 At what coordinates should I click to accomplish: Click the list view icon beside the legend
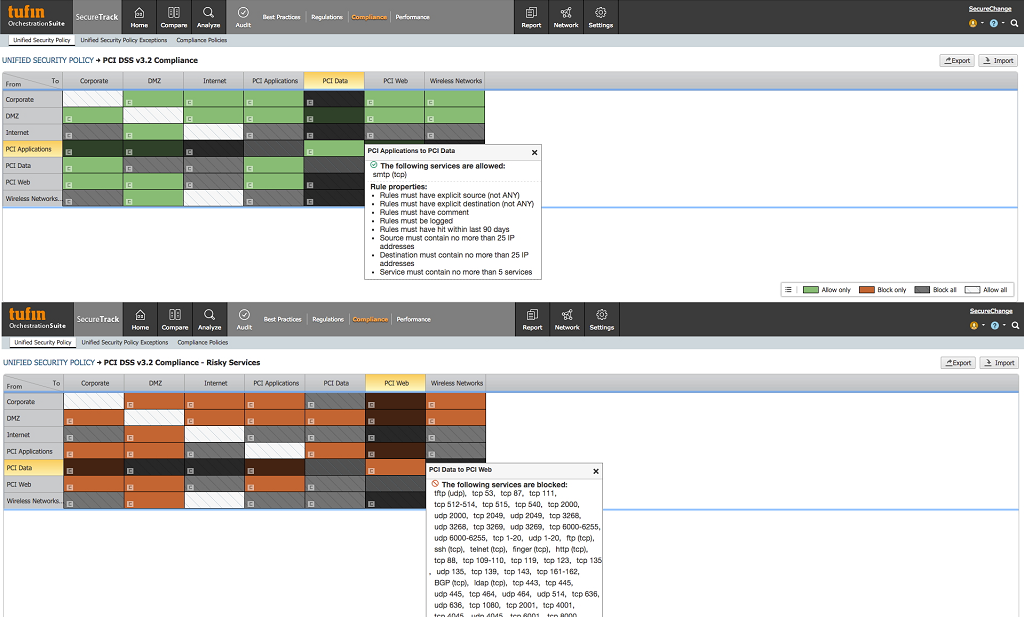pyautogui.click(x=789, y=290)
